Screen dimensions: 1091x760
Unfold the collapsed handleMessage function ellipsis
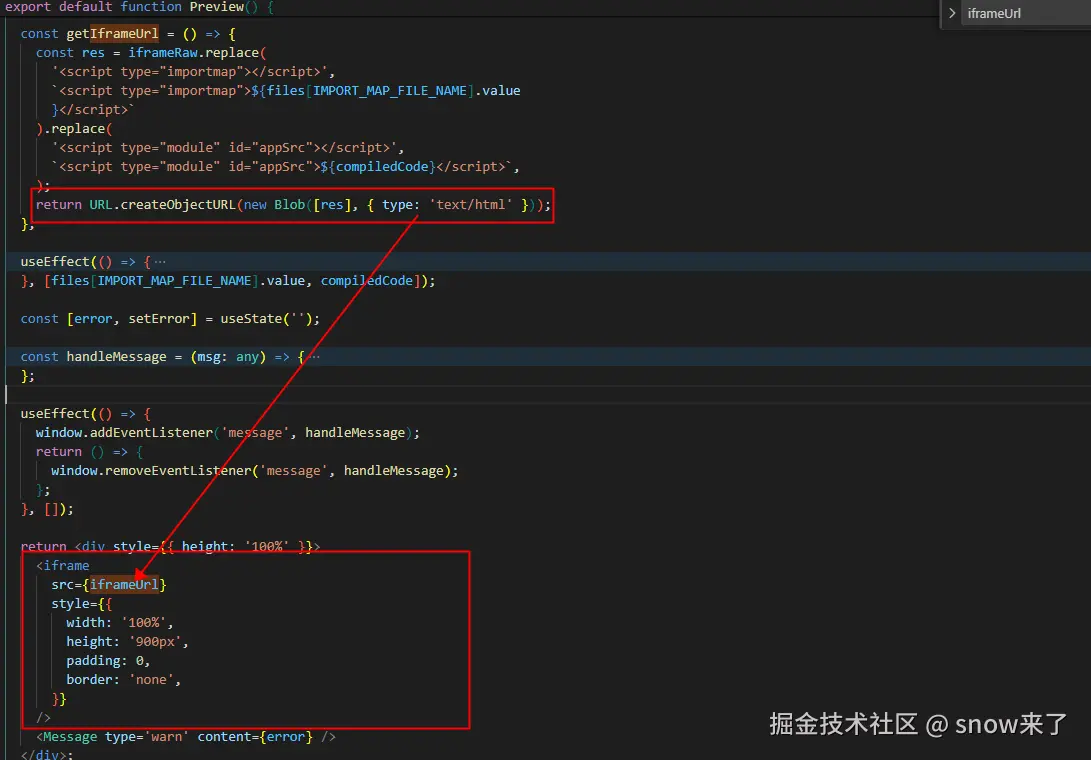pyautogui.click(x=314, y=357)
